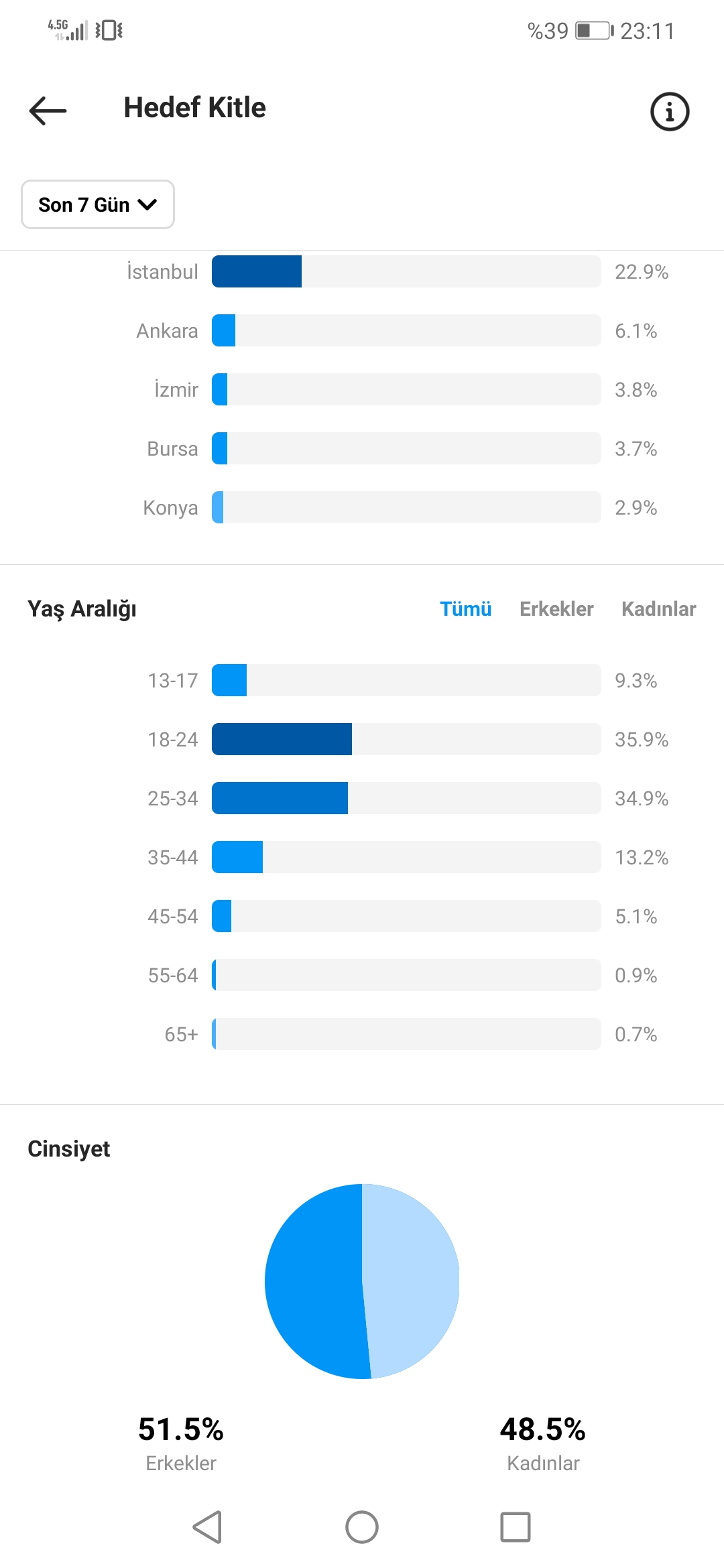
Task: Tap the dark blue Erkekler pie slice
Action: point(312,1281)
